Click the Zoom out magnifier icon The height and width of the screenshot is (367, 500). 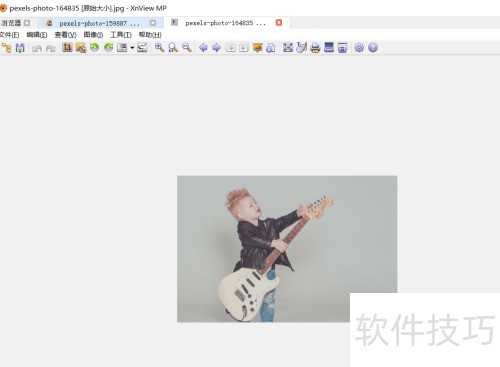187,48
